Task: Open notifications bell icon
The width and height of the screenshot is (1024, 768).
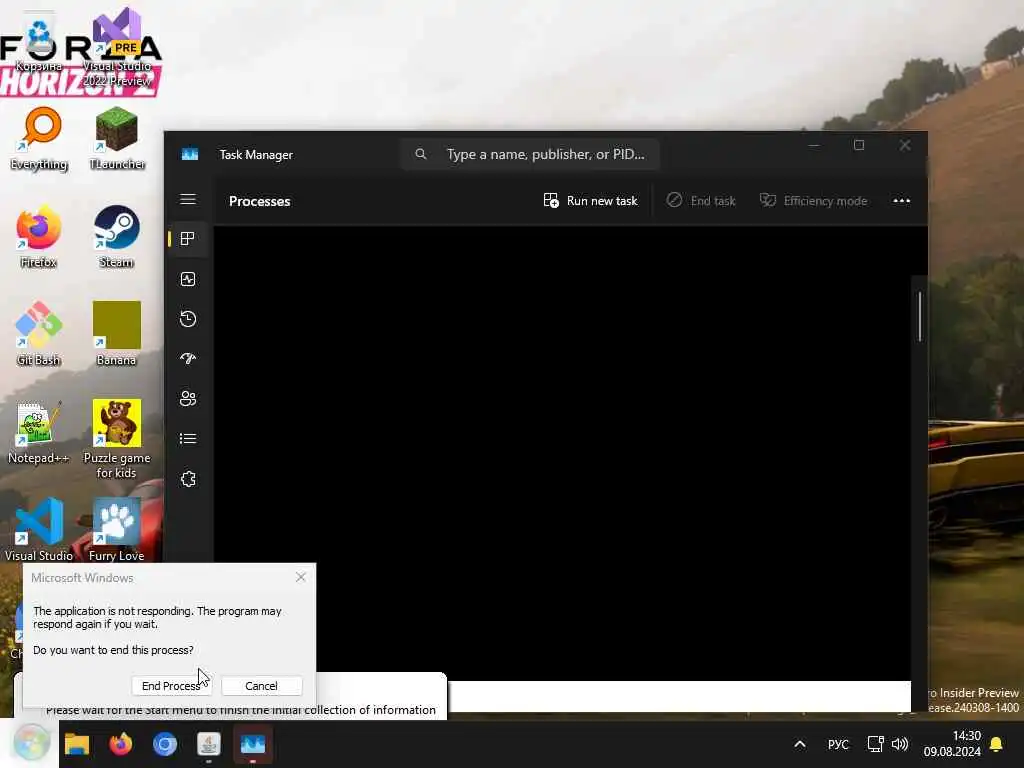Action: (x=997, y=744)
